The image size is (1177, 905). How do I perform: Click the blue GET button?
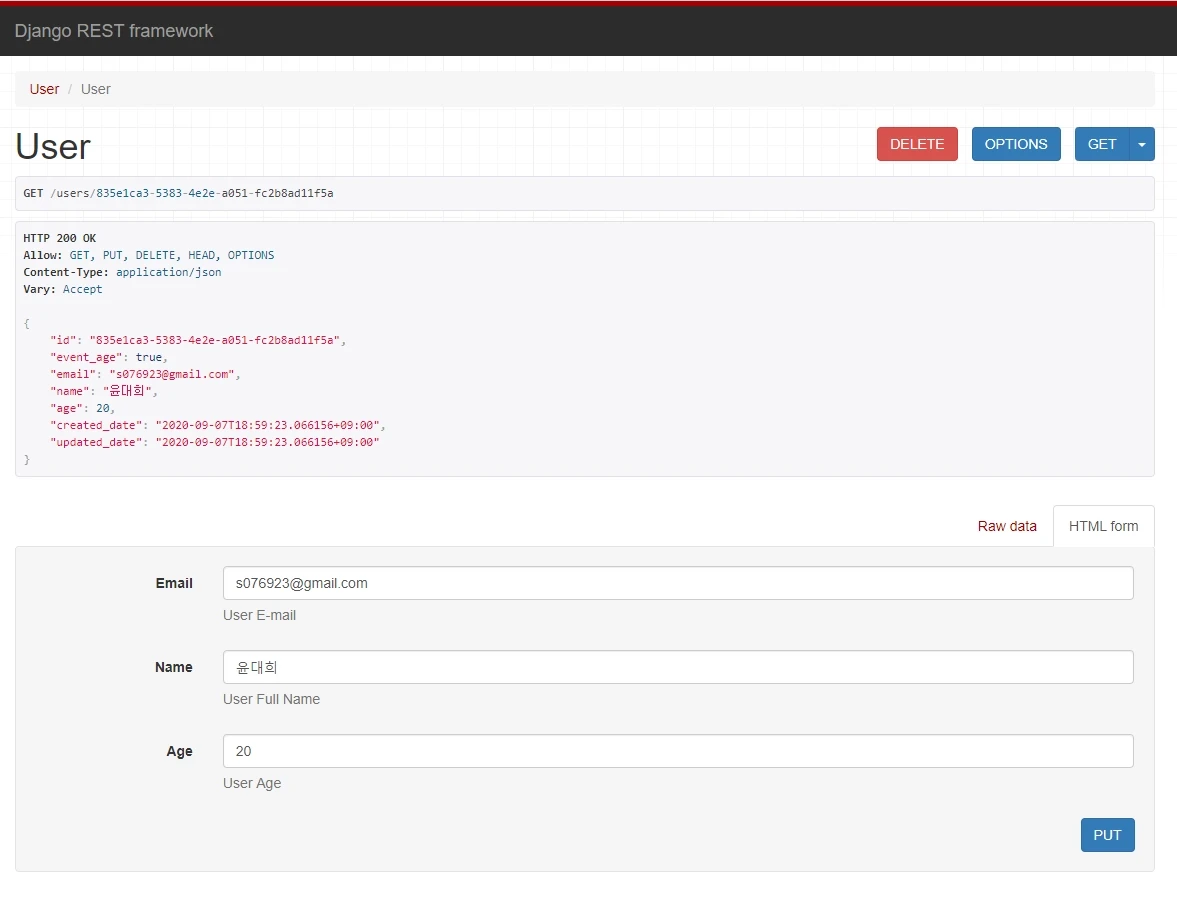1101,144
